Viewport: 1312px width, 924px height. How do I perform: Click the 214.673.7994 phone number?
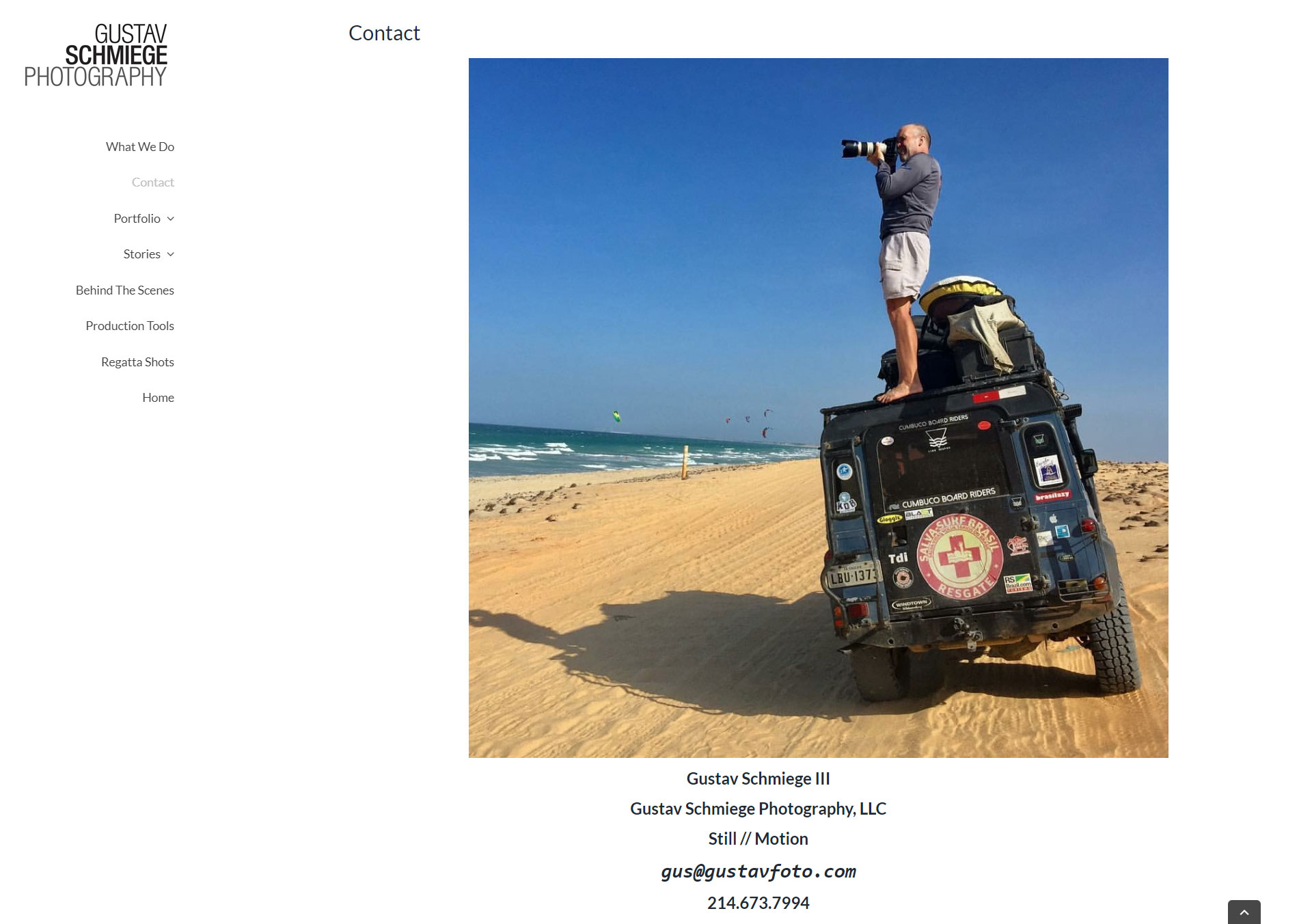click(x=758, y=903)
